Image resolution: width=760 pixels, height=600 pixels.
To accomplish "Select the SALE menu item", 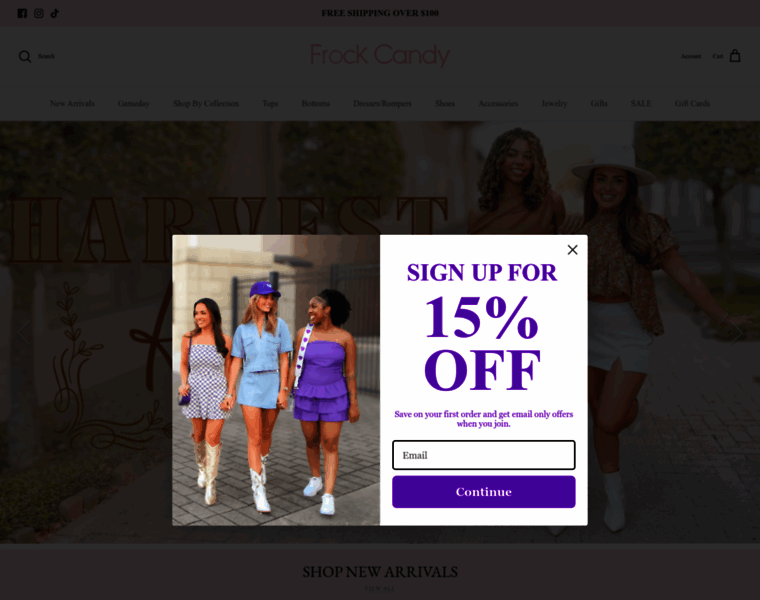I will click(x=641, y=103).
